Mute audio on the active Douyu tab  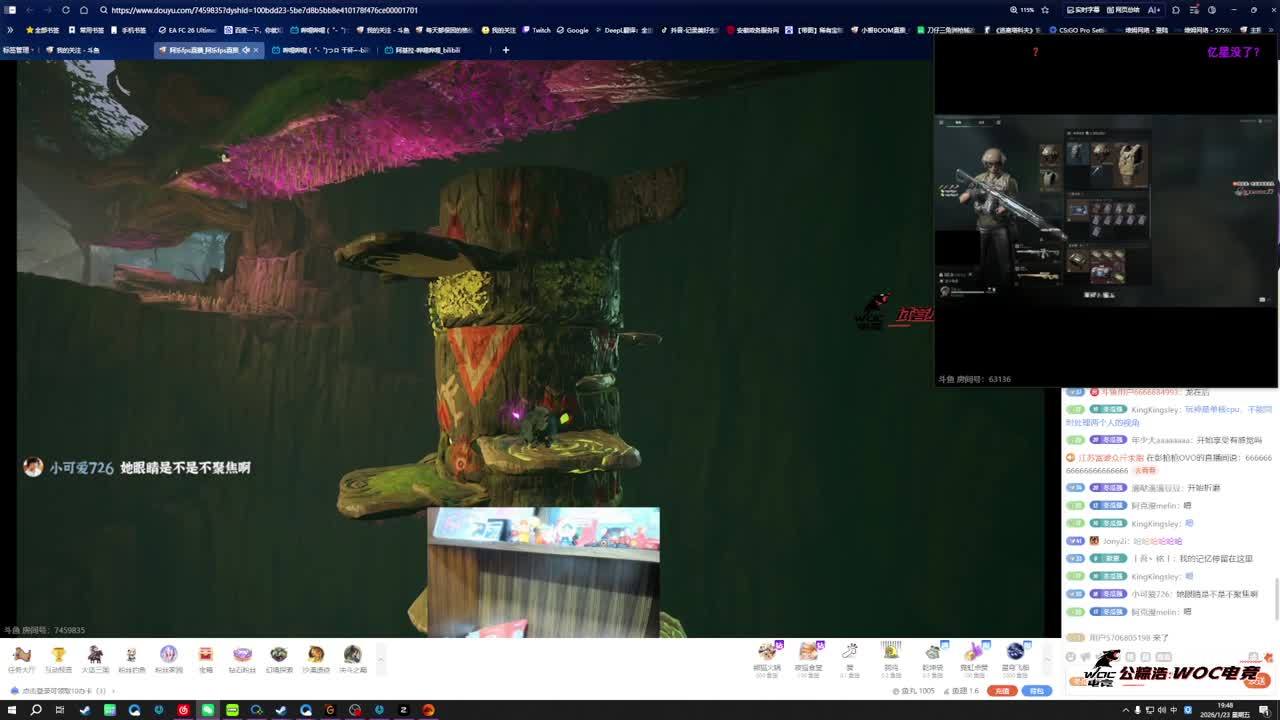245,50
